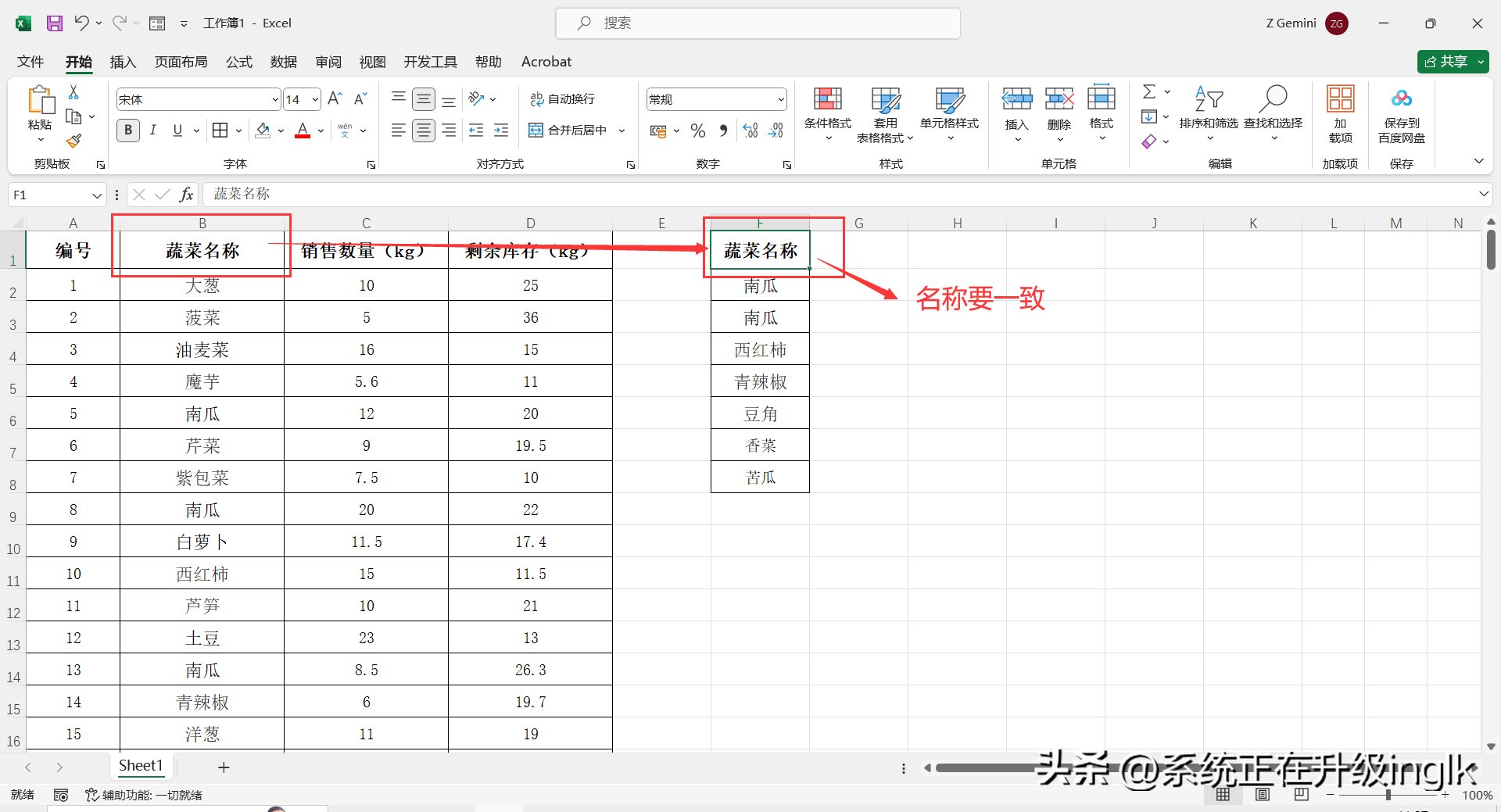Select the Format Painter brush
This screenshot has width=1501, height=812.
point(73,141)
